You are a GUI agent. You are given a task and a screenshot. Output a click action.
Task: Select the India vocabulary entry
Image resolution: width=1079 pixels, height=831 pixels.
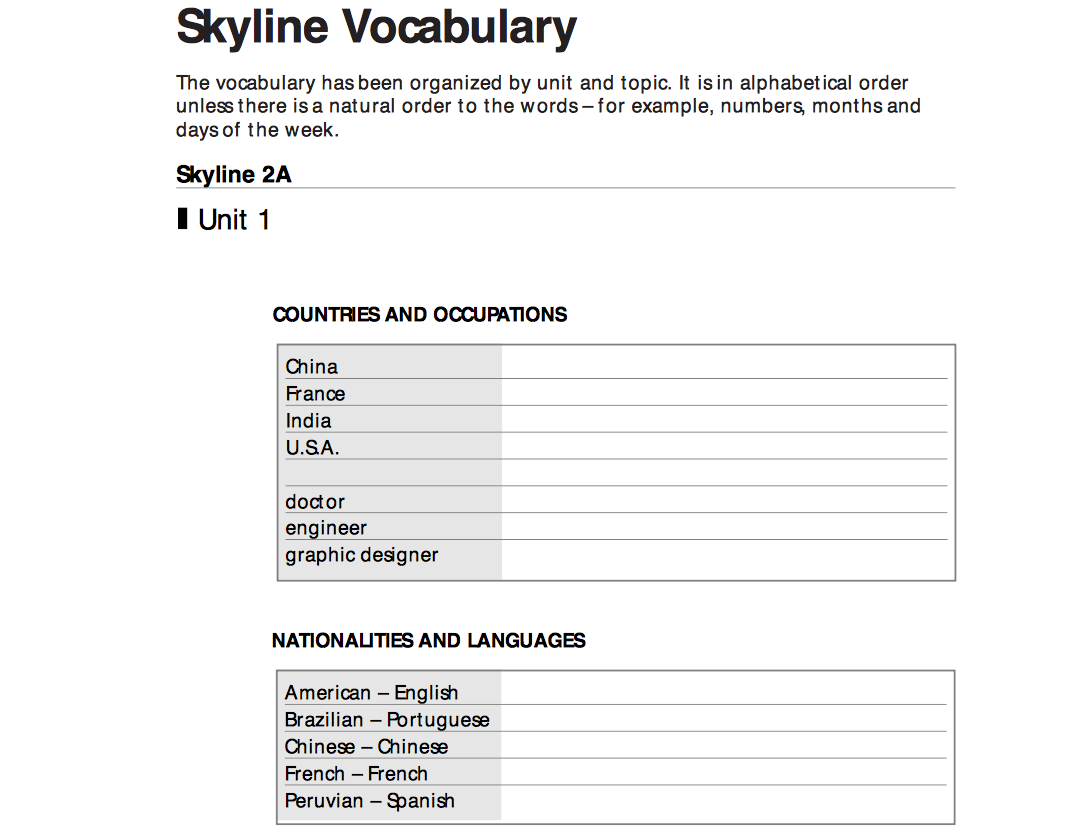307,421
